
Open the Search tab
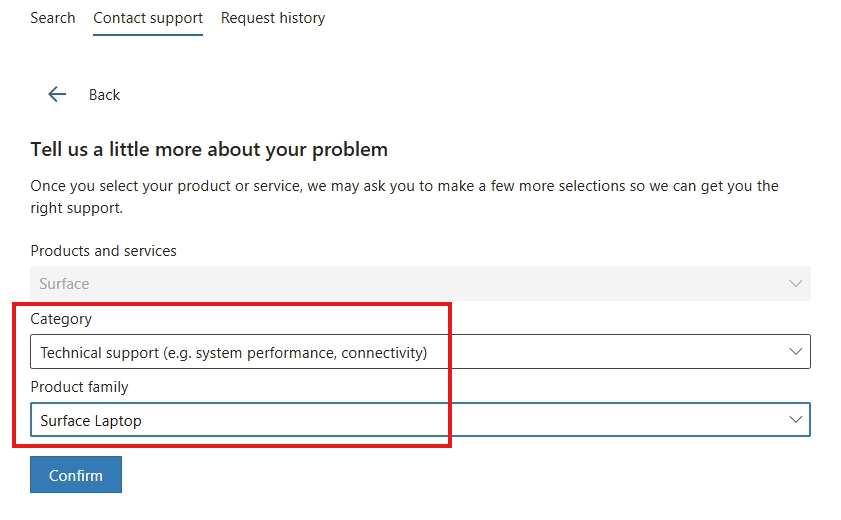click(x=53, y=18)
